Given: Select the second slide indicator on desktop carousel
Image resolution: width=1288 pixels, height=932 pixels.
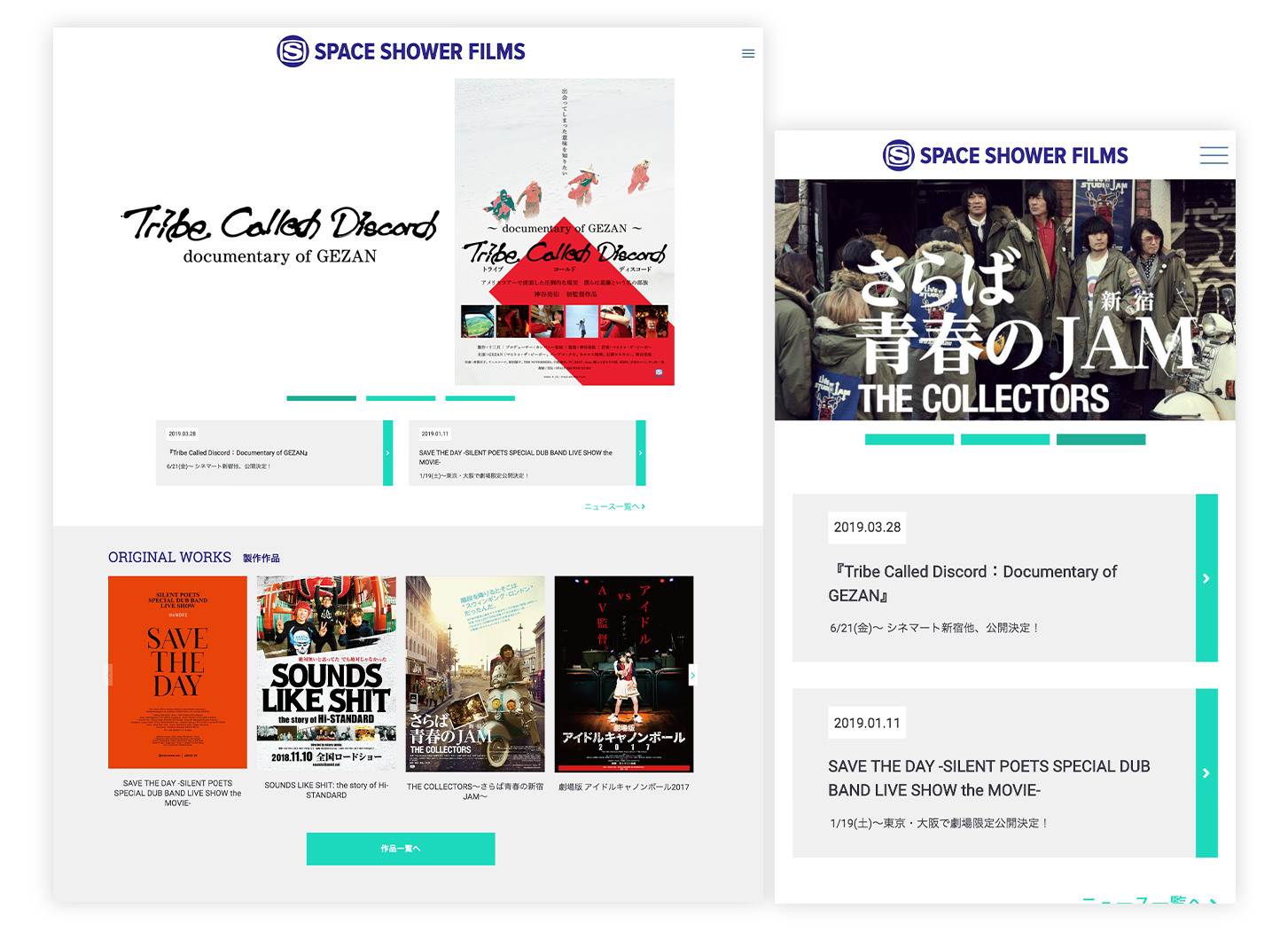Looking at the screenshot, I should click(x=401, y=398).
